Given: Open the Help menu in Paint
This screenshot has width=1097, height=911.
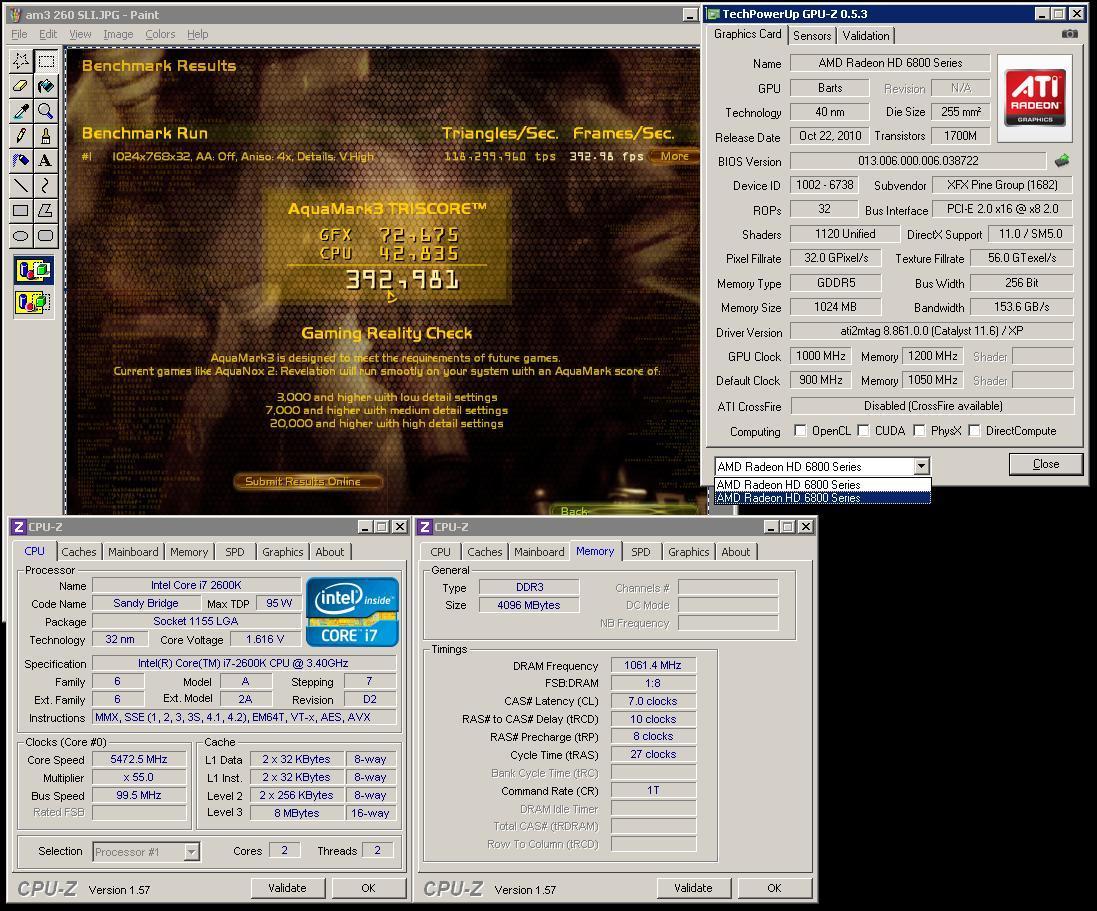Looking at the screenshot, I should pyautogui.click(x=197, y=34).
